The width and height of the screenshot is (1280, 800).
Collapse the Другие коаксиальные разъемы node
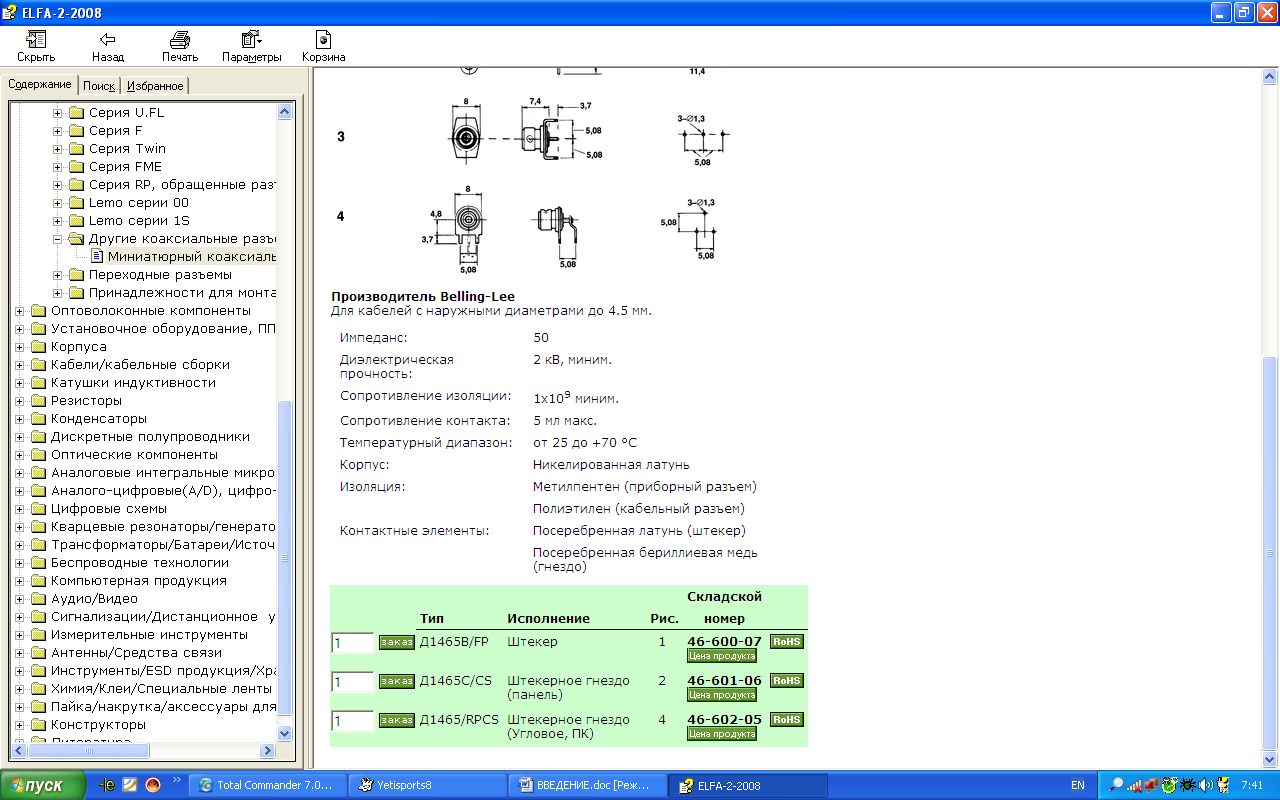[x=57, y=239]
